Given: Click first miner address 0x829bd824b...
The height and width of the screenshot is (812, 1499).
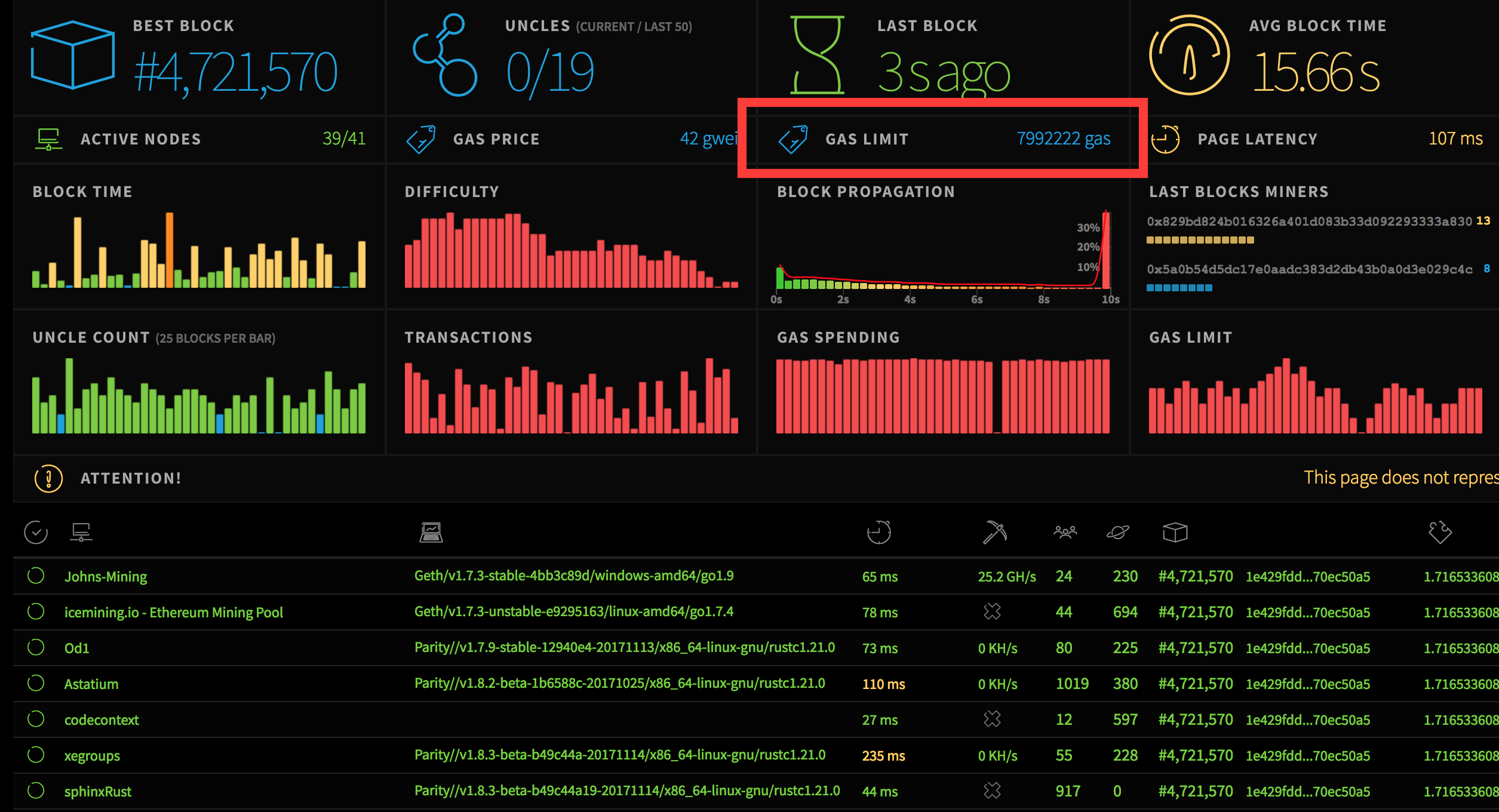Looking at the screenshot, I should pos(1309,222).
